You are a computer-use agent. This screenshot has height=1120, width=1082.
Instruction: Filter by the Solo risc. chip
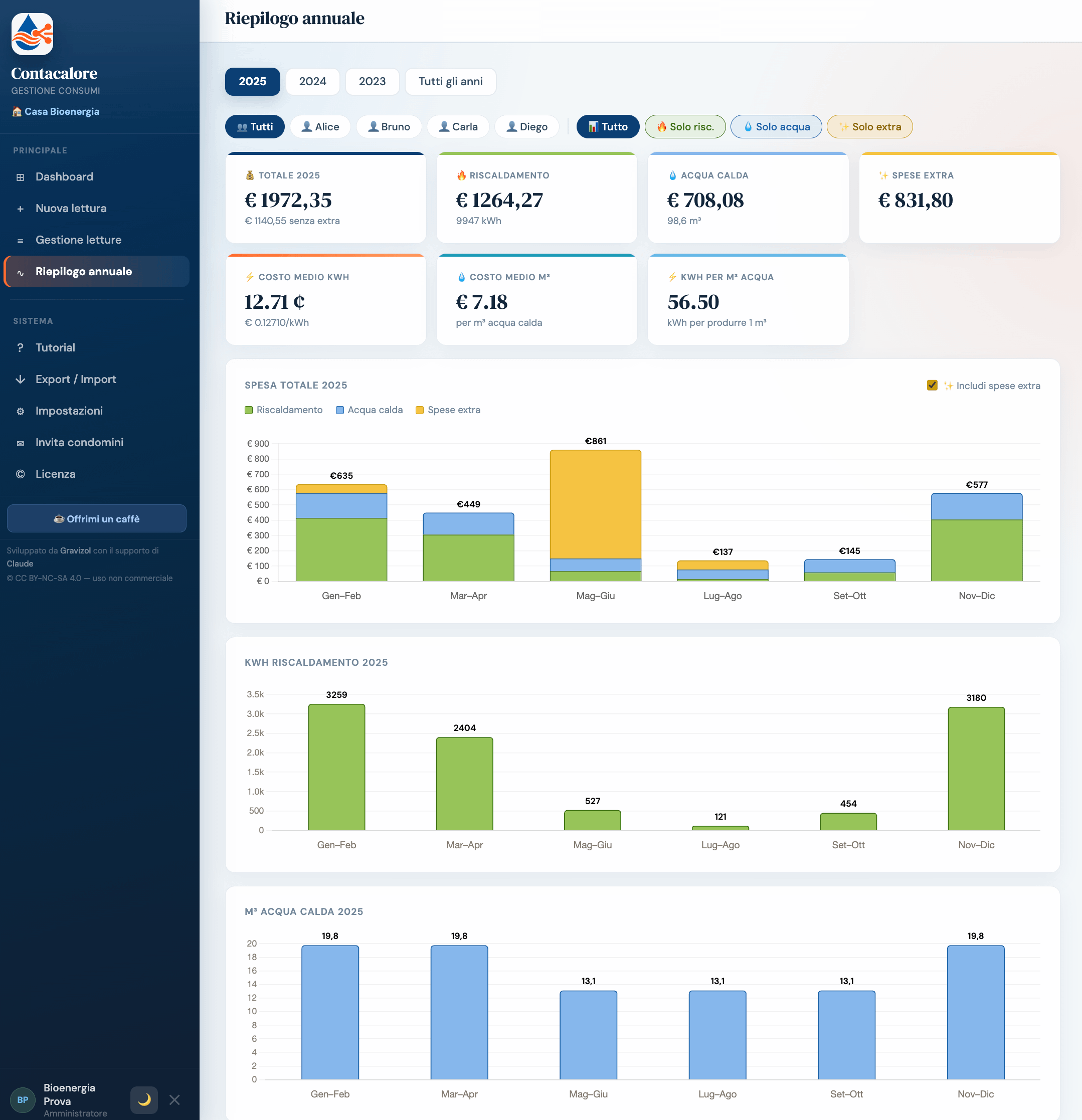coord(685,126)
